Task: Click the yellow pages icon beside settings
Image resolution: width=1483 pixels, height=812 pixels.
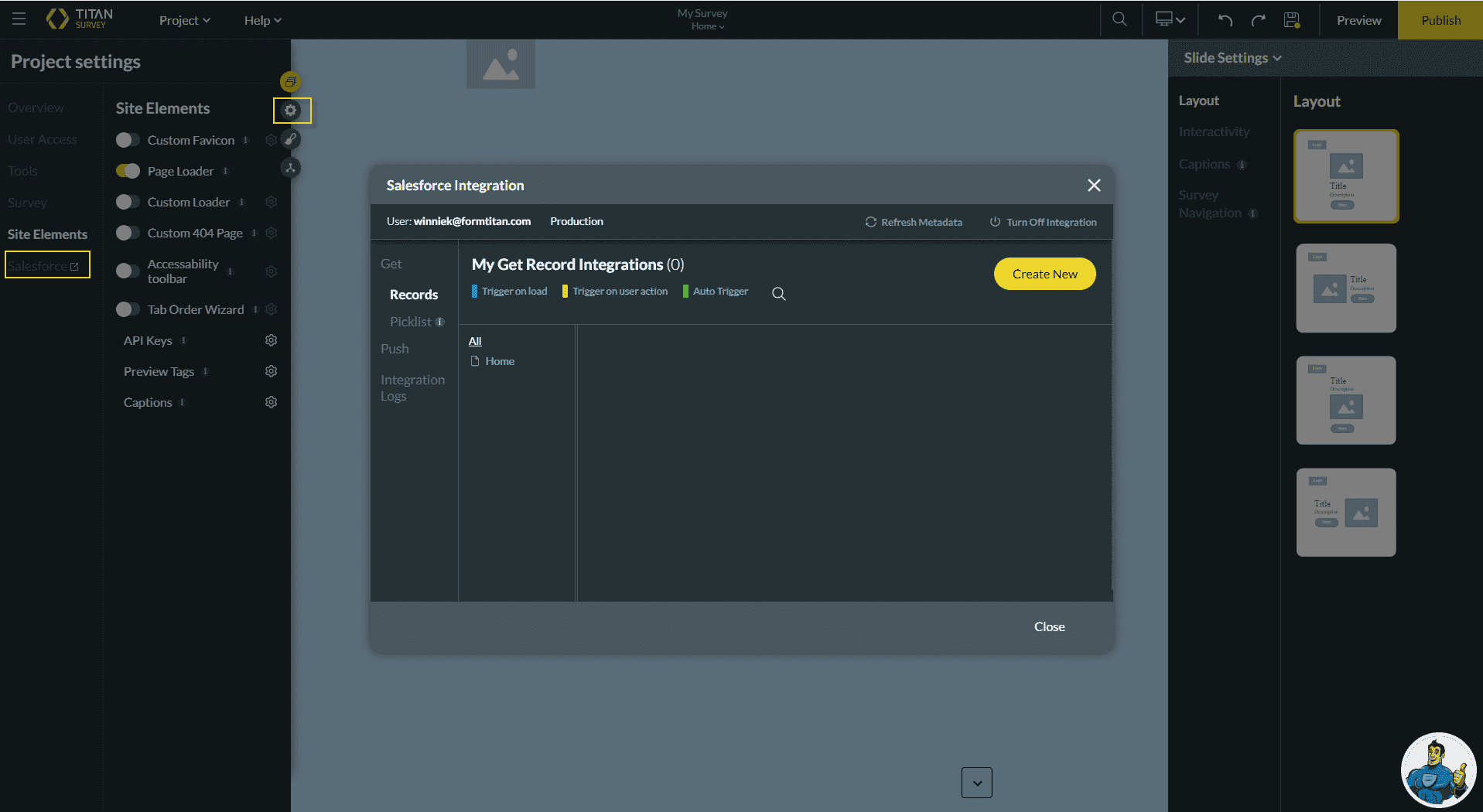Action: [x=290, y=81]
